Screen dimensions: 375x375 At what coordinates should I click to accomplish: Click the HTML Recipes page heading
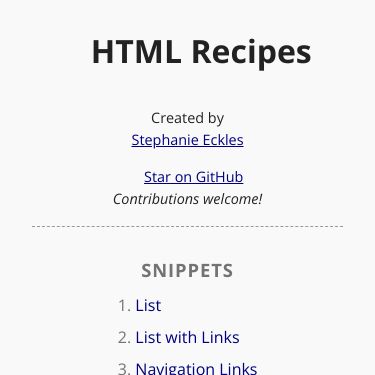201,52
